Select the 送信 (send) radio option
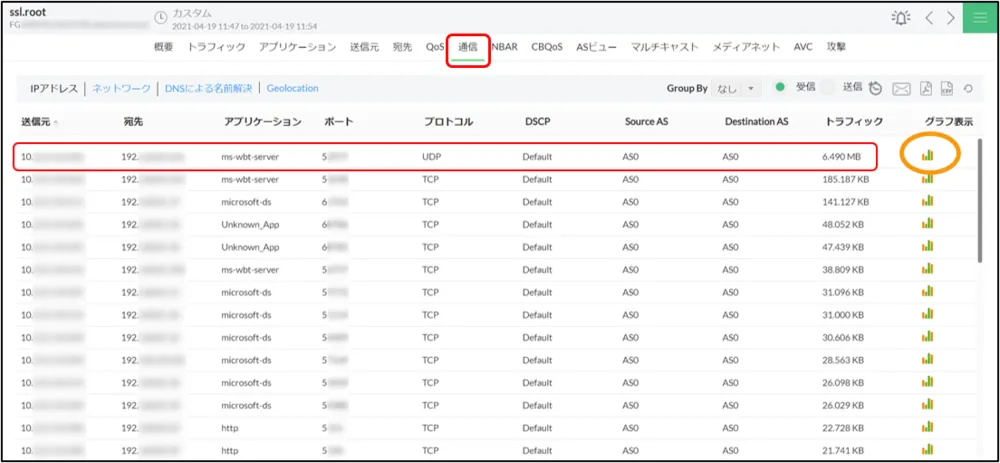This screenshot has height=463, width=1000. 827,87
